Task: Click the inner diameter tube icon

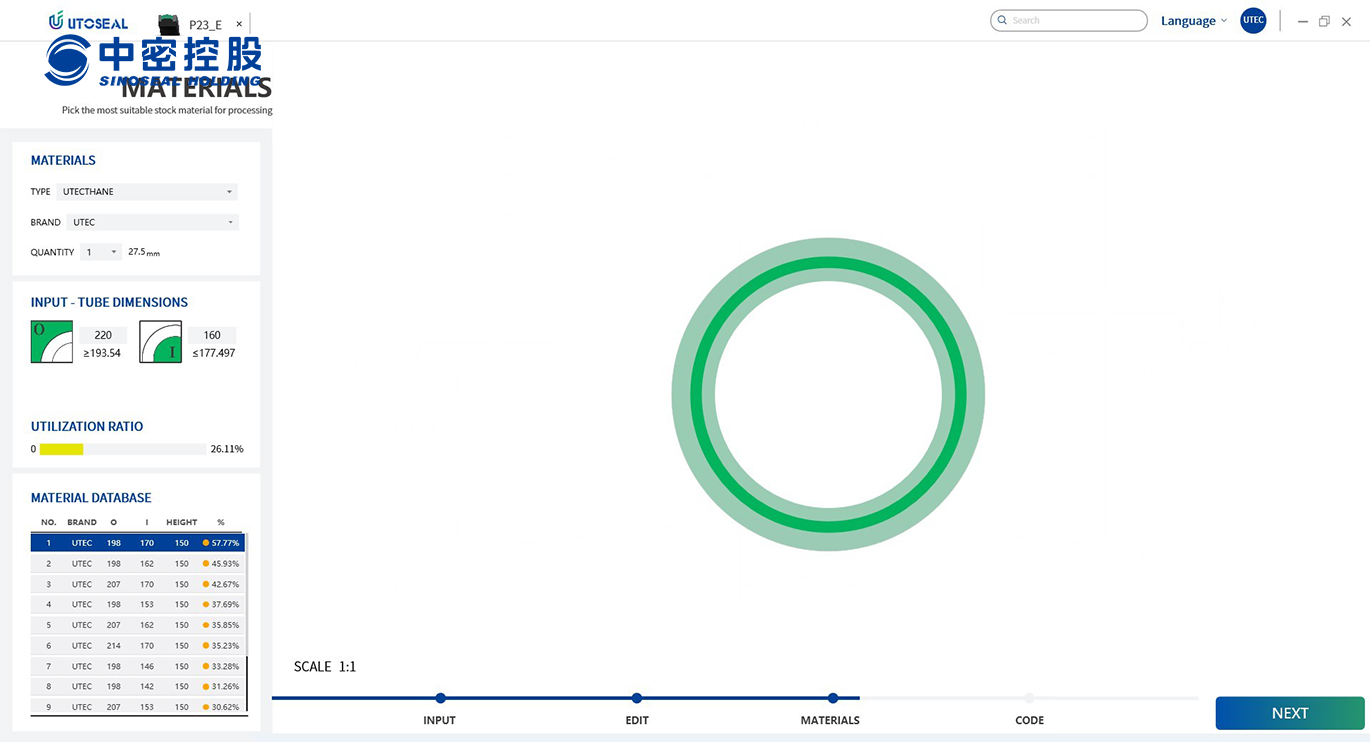Action: [x=160, y=341]
